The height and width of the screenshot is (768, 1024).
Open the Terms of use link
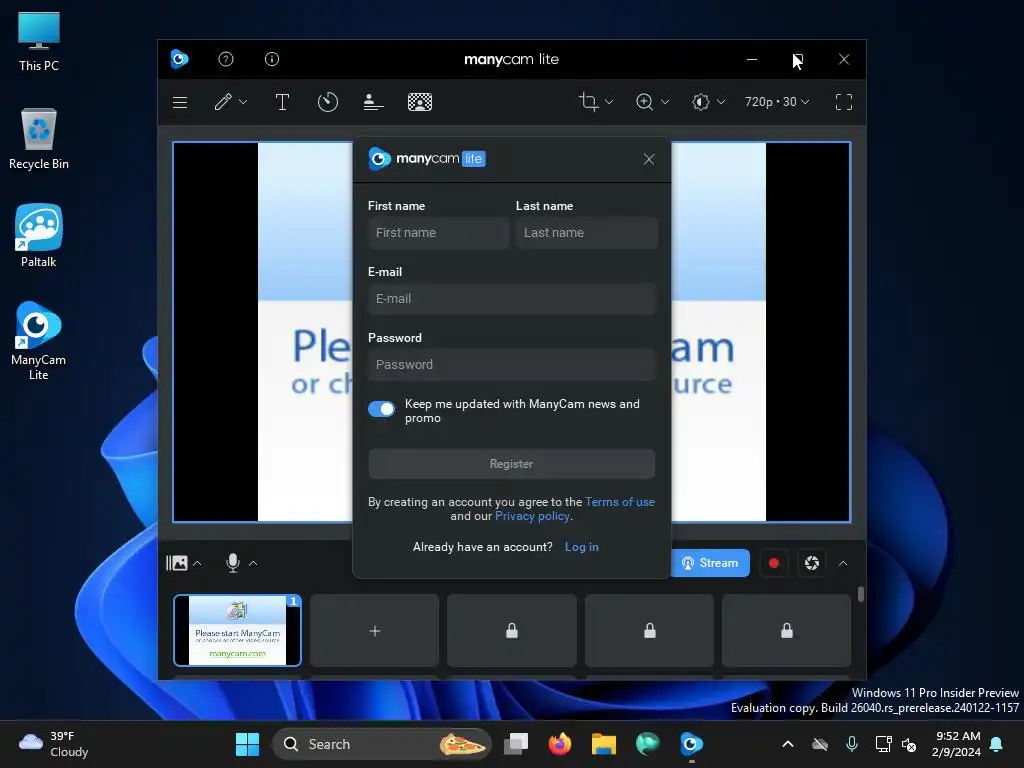point(620,502)
